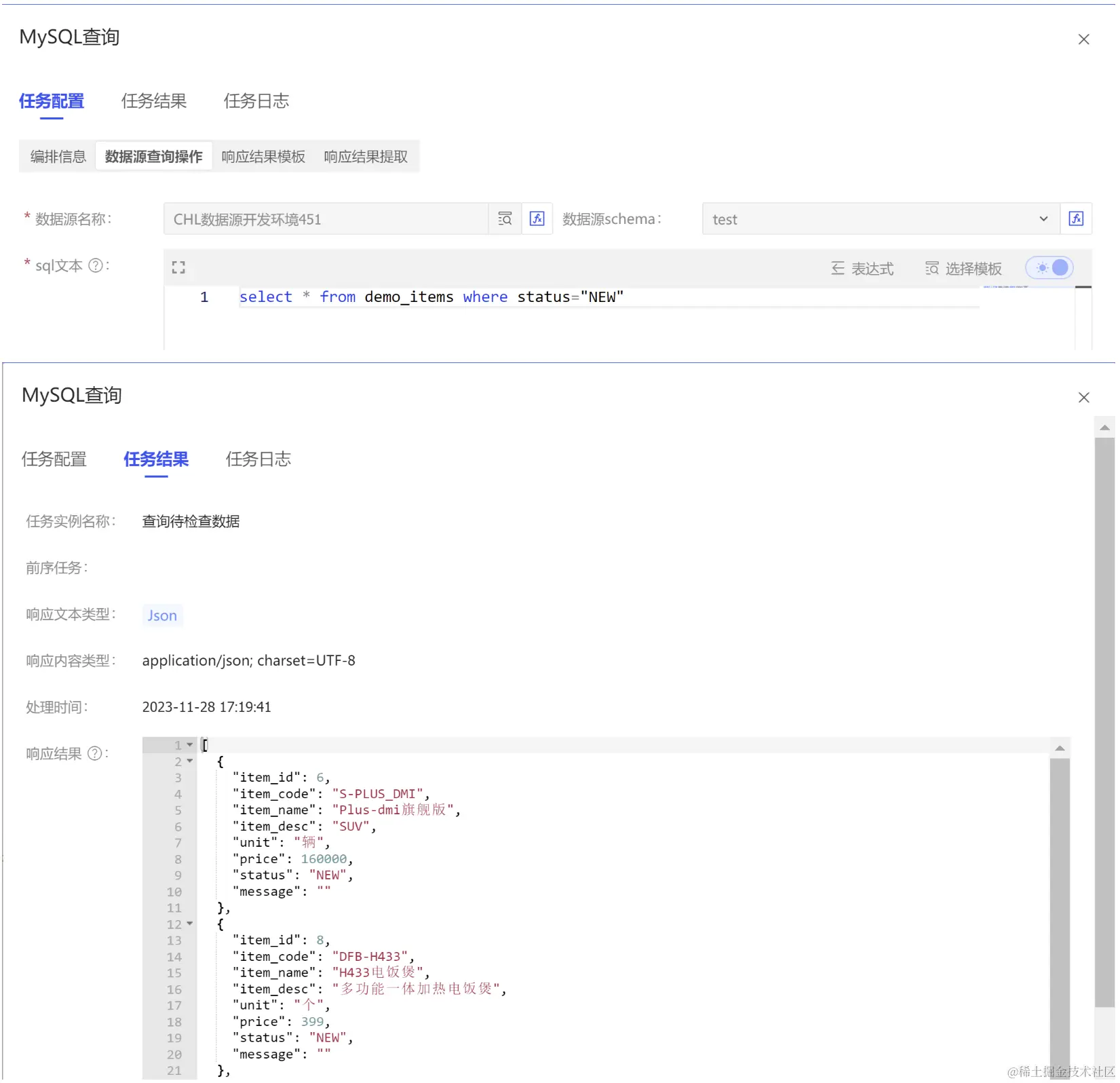
Task: Collapse JSON line 12 fold arrow
Action: coord(190,924)
